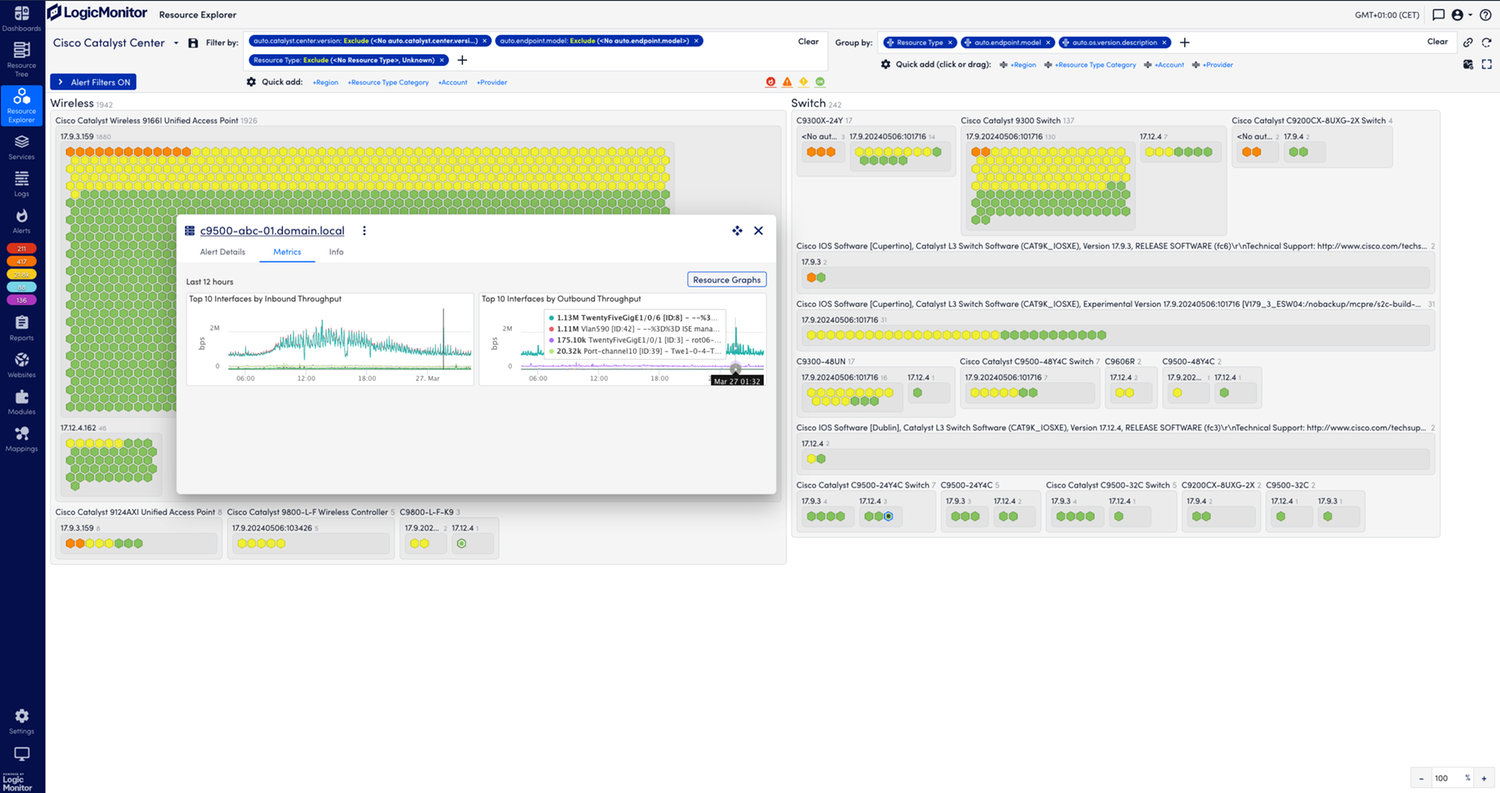Open the Resource Tree sidebar icon
Image resolution: width=1500 pixels, height=793 pixels.
(x=21, y=56)
